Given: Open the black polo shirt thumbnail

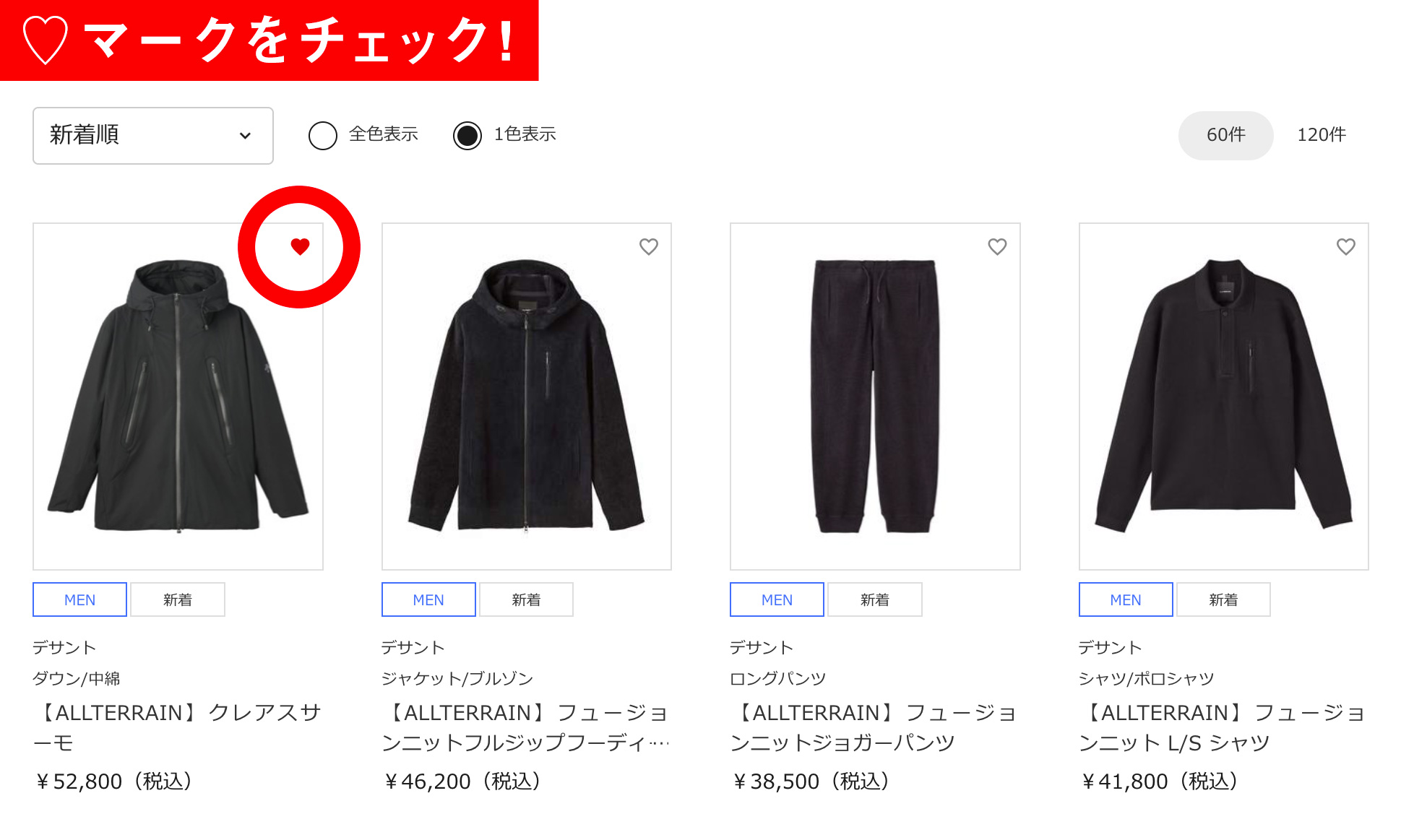Looking at the screenshot, I should tap(1224, 397).
